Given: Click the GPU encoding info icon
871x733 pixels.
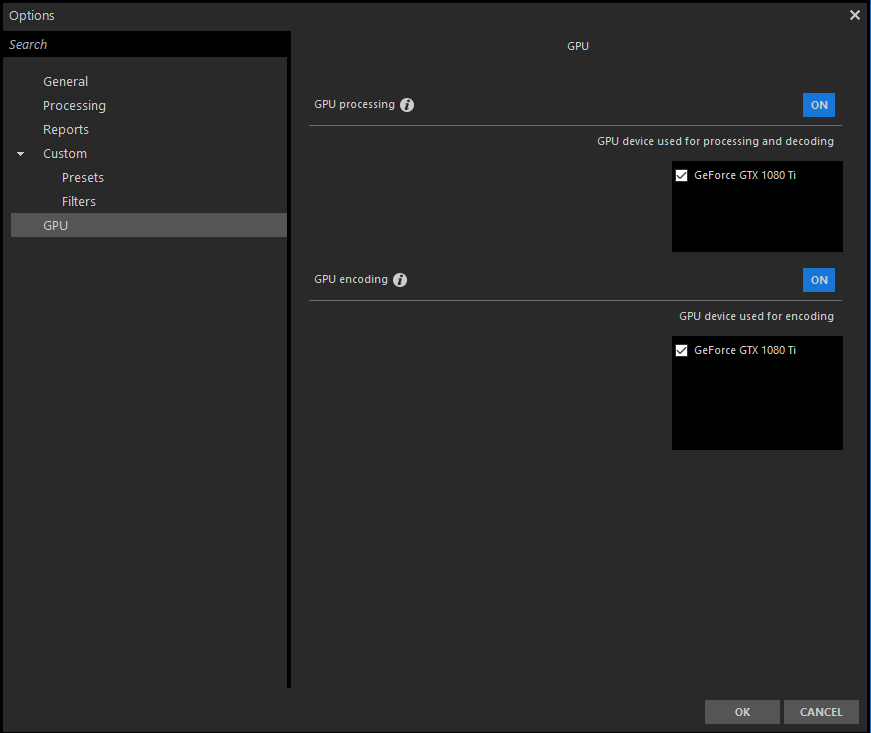Looking at the screenshot, I should coord(400,280).
